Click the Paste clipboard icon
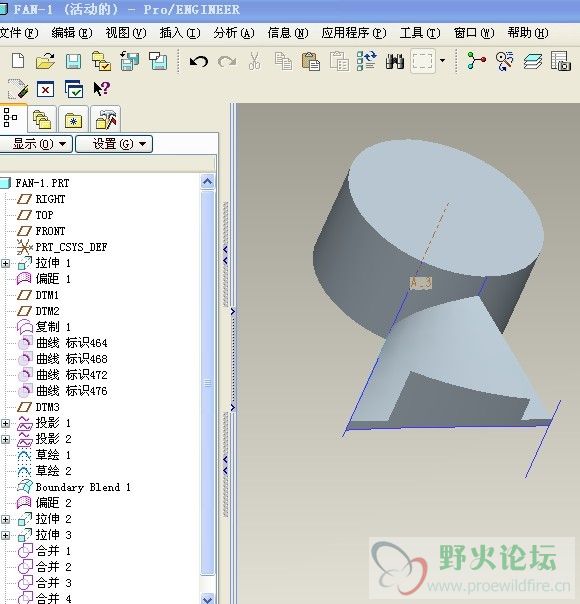Screen dimensions: 580x604 click(x=311, y=62)
